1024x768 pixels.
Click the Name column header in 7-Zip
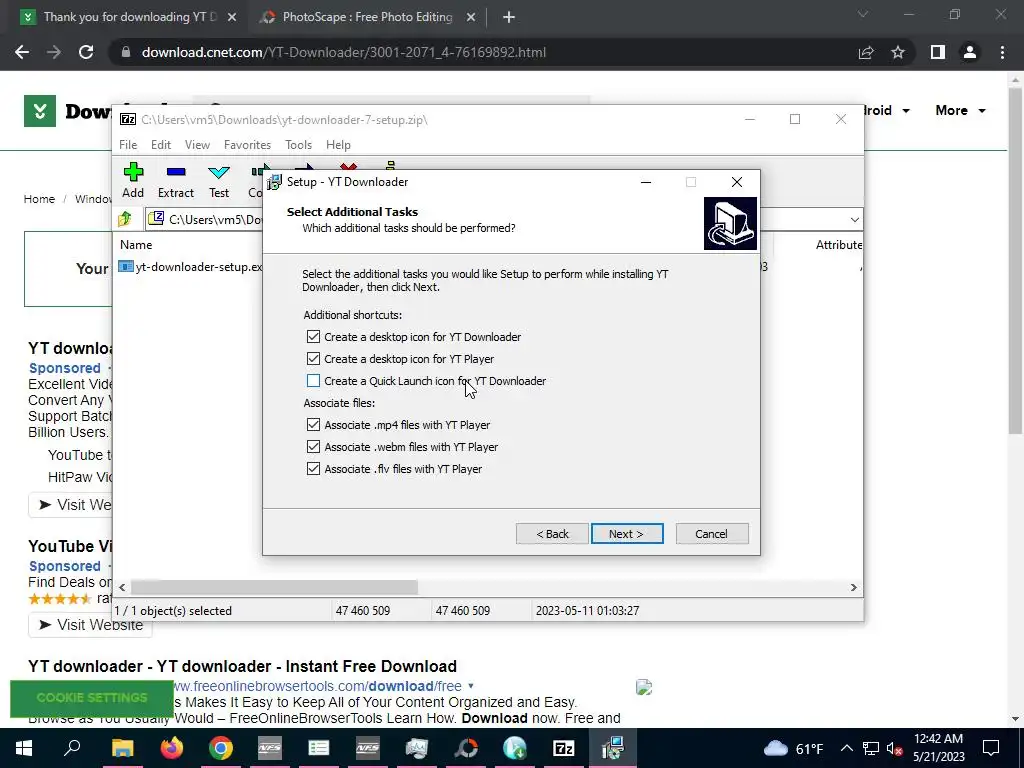click(x=136, y=245)
